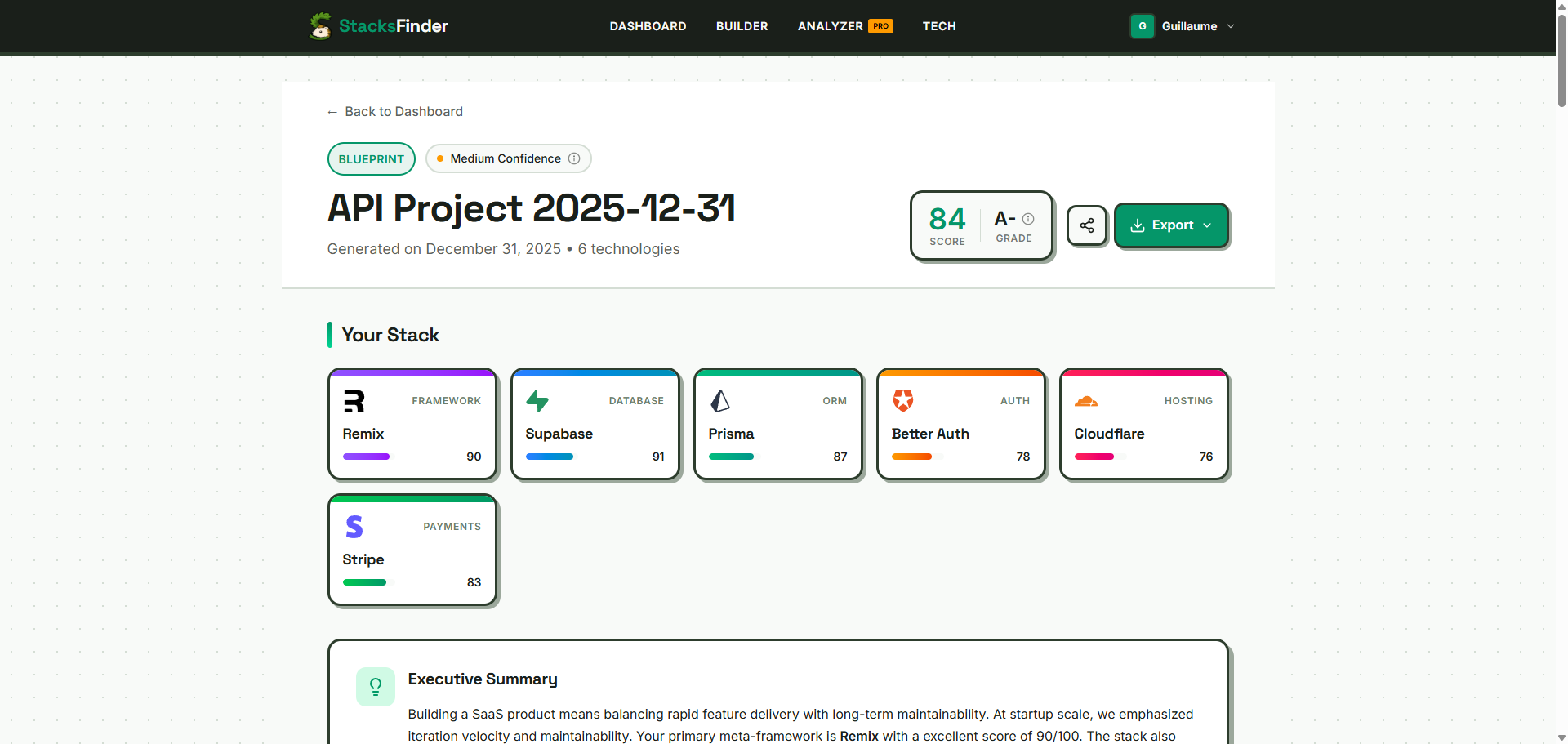Click bold Remix word in summary
This screenshot has width=1568, height=744.
click(859, 736)
